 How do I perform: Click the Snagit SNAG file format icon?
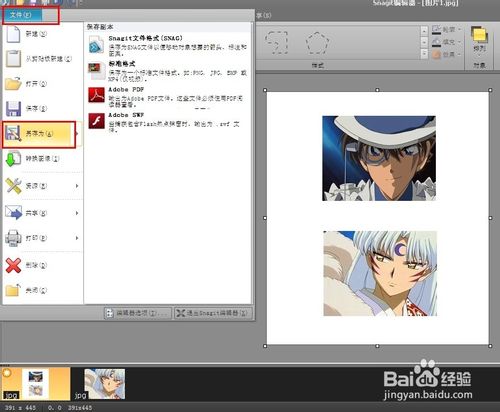96,45
